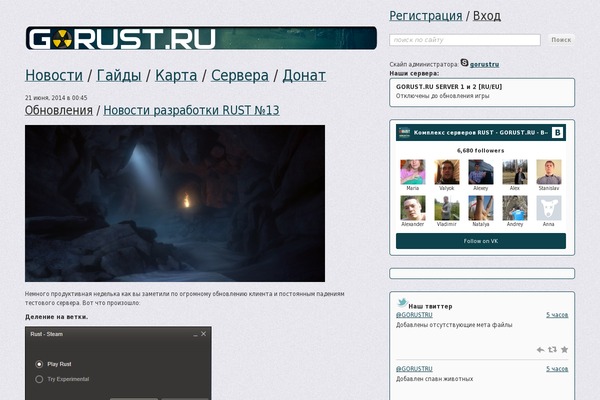The height and width of the screenshot is (400, 600).
Task: Open the Гайды menu item
Action: (x=119, y=75)
